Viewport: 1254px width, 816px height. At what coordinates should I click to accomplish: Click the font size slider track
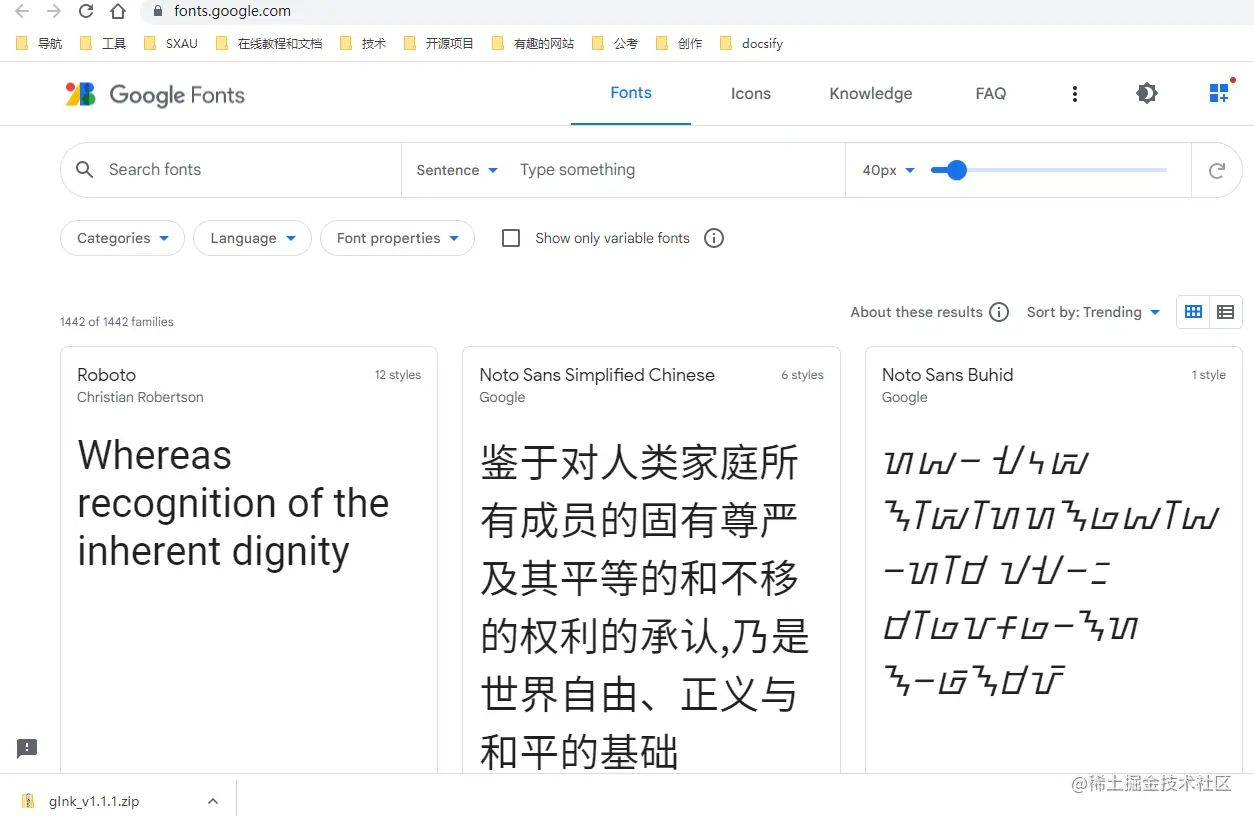pyautogui.click(x=1049, y=170)
